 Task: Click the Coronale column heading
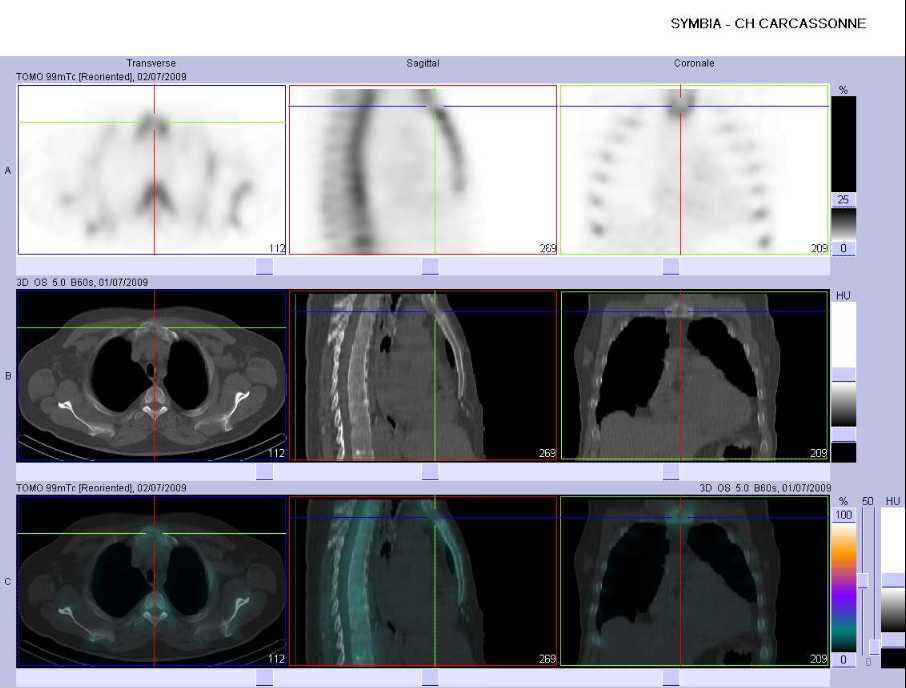[694, 63]
